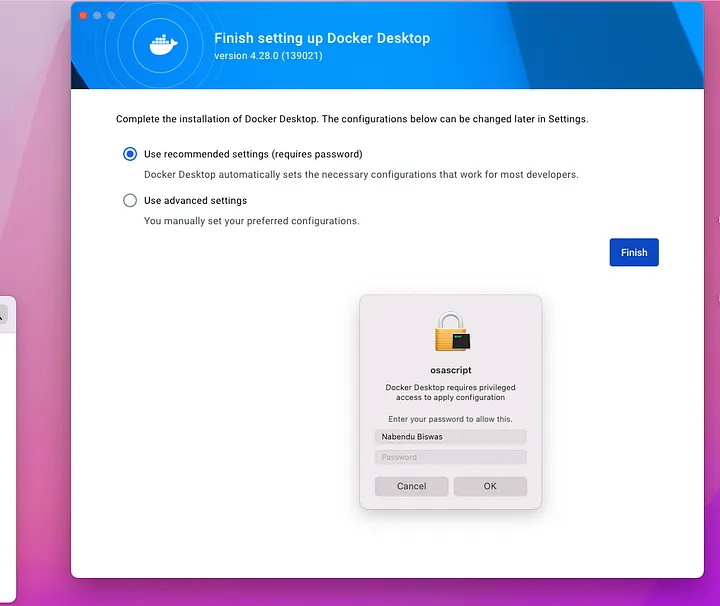The image size is (720, 606).
Task: Select Use recommended settings radio button
Action: click(x=130, y=154)
